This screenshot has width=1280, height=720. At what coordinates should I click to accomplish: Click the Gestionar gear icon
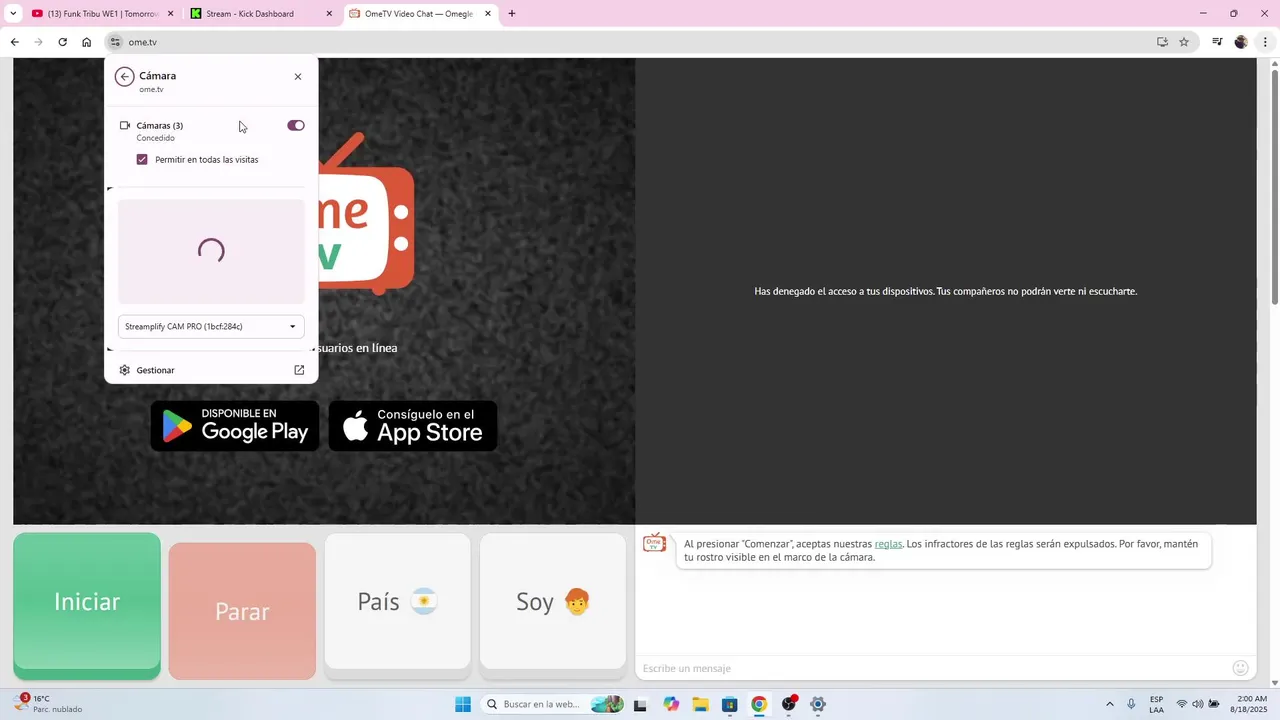125,370
